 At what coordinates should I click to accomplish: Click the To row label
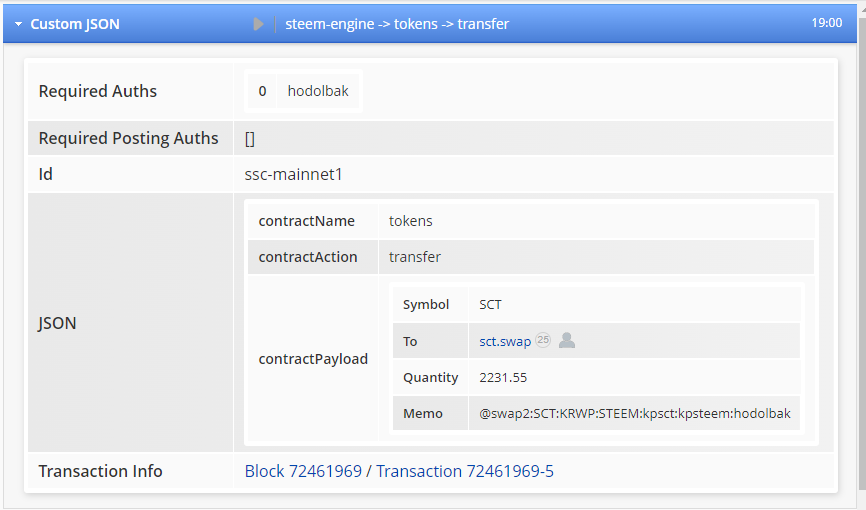(410, 341)
